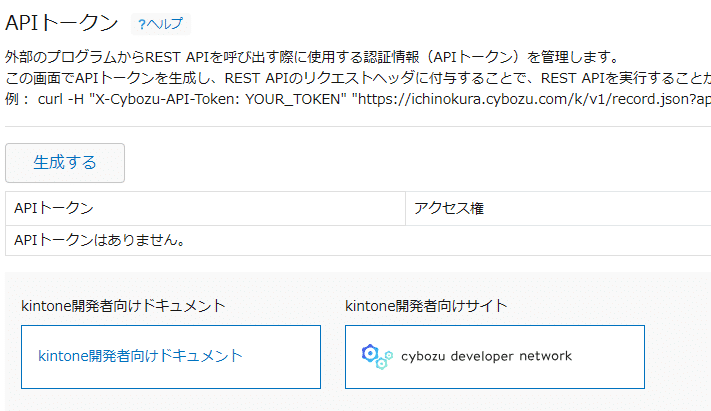Viewport: 711px width, 411px height.
Task: Open the ?ヘルプ help link
Action: coord(161,24)
